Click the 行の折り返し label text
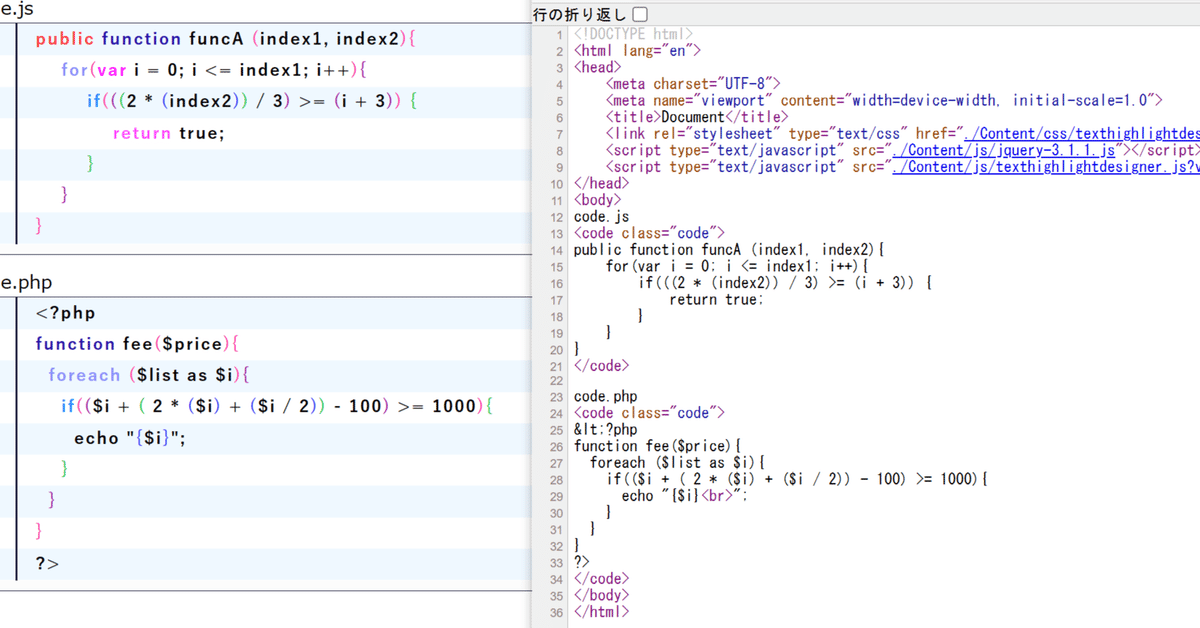Image resolution: width=1200 pixels, height=628 pixels. (x=581, y=14)
